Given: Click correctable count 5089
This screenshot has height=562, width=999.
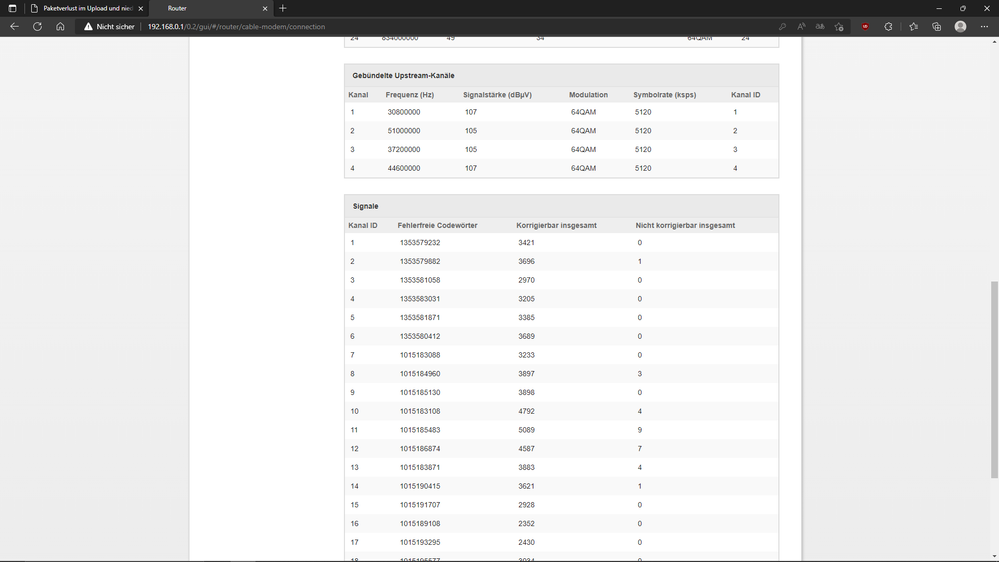Looking at the screenshot, I should tap(526, 430).
